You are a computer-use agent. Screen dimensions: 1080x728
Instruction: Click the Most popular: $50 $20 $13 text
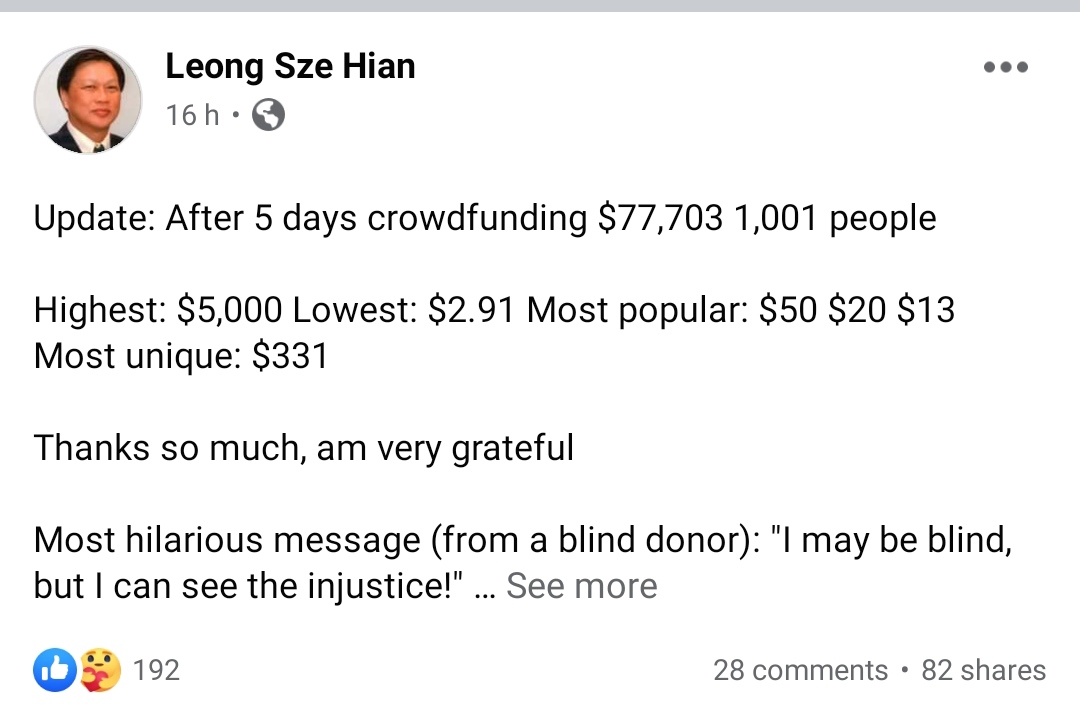pyautogui.click(x=740, y=309)
